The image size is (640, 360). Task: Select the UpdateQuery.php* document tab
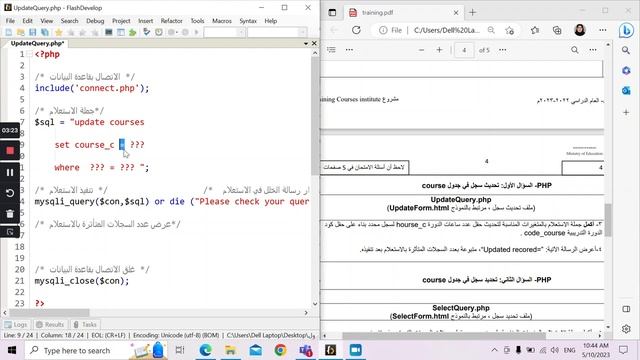tap(37, 43)
